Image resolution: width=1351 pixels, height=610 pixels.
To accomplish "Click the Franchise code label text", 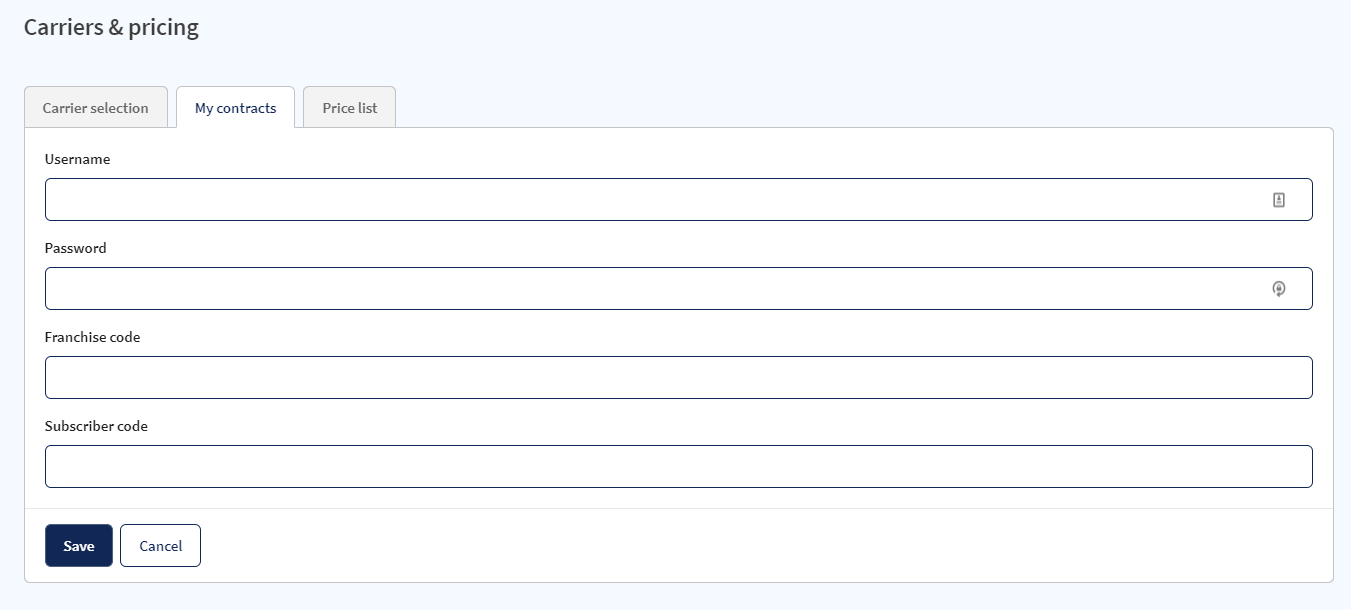I will [x=92, y=337].
